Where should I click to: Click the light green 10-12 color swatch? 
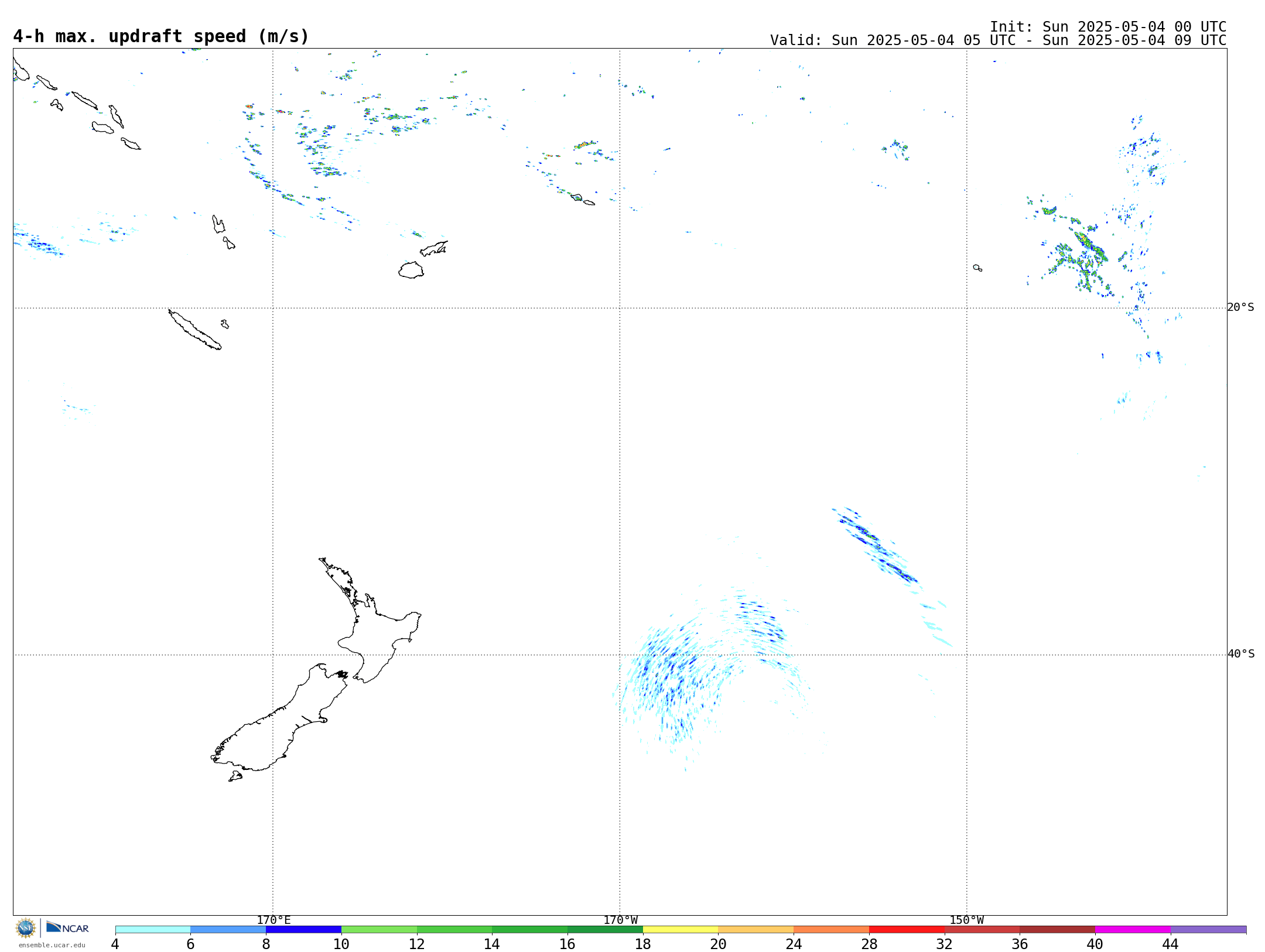(379, 930)
